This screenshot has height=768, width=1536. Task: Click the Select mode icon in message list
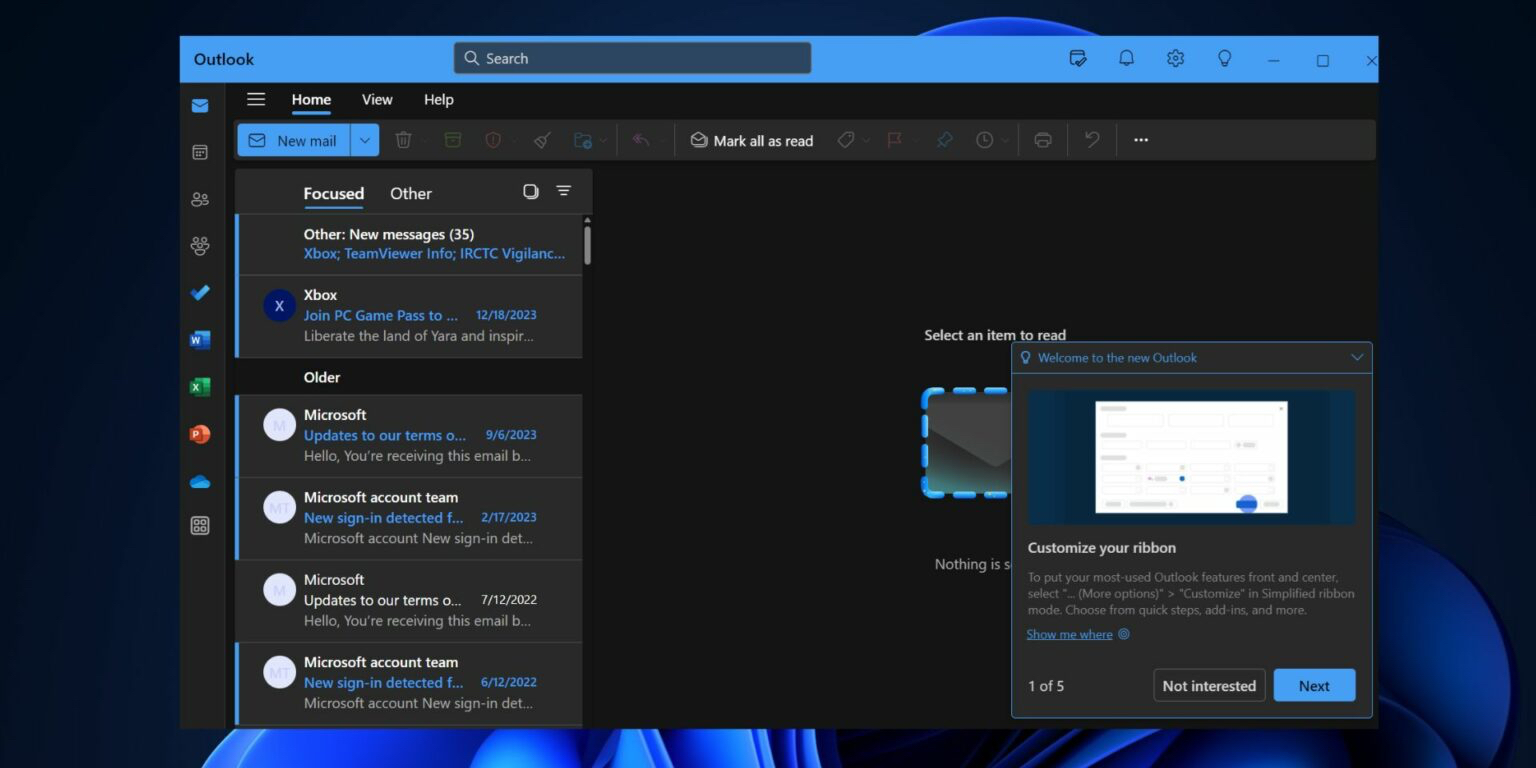pos(531,191)
